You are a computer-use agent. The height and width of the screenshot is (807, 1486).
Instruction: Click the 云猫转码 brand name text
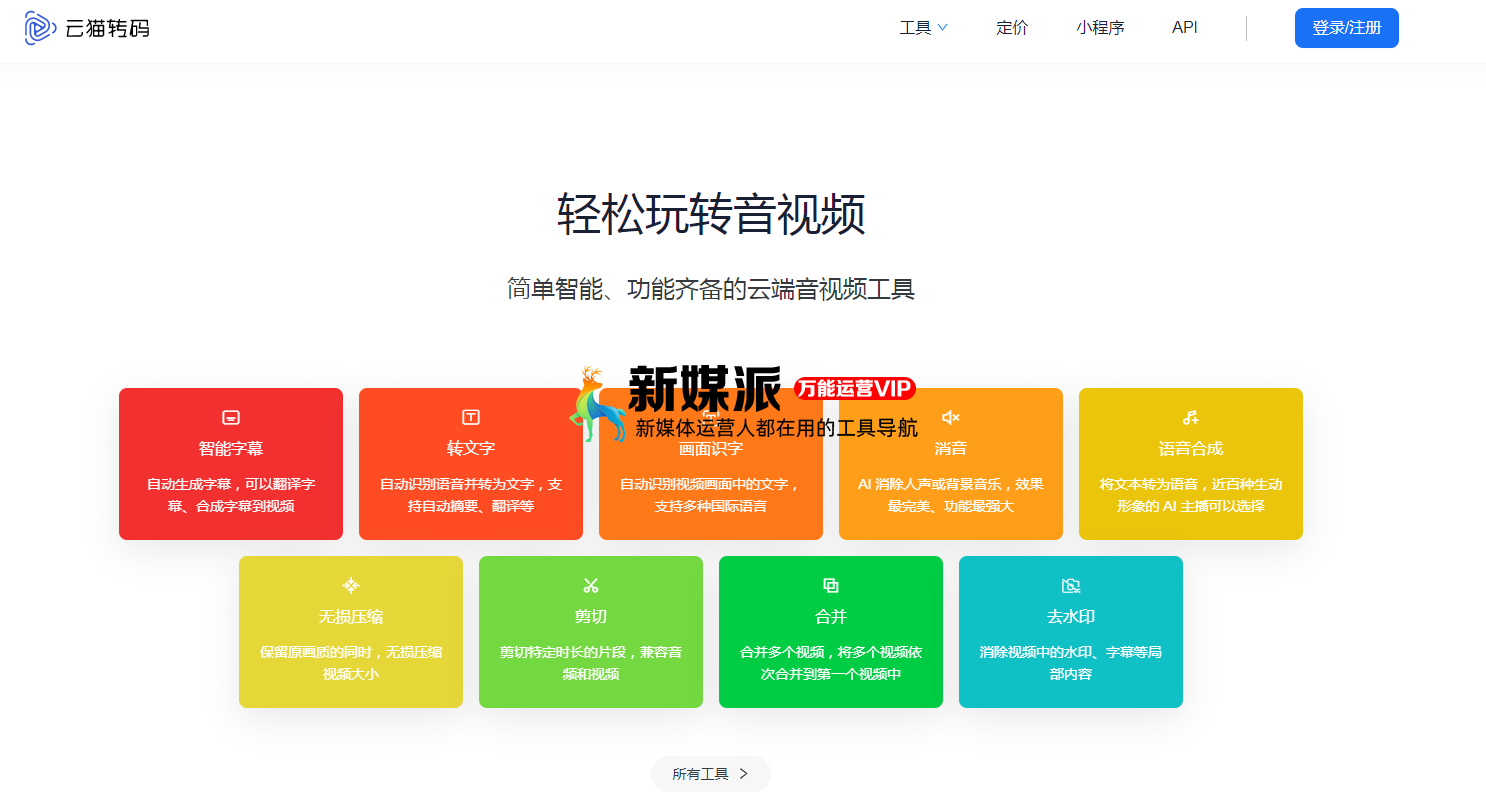[107, 29]
